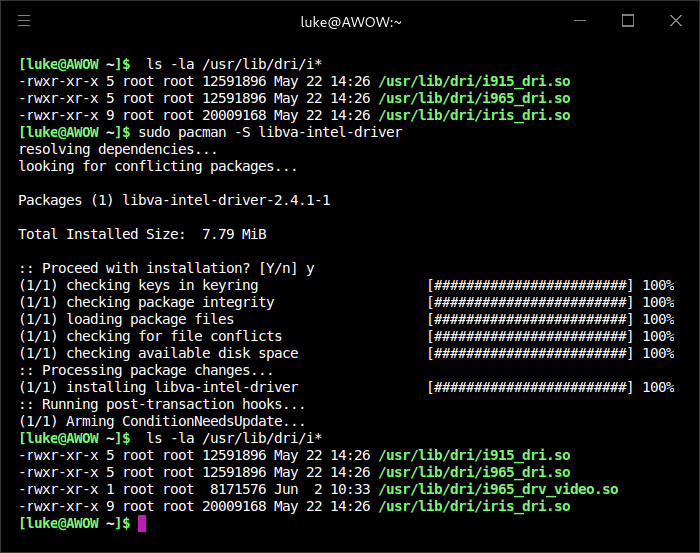Click ':: Processing package changes...' line
700x553 pixels.
tap(146, 370)
